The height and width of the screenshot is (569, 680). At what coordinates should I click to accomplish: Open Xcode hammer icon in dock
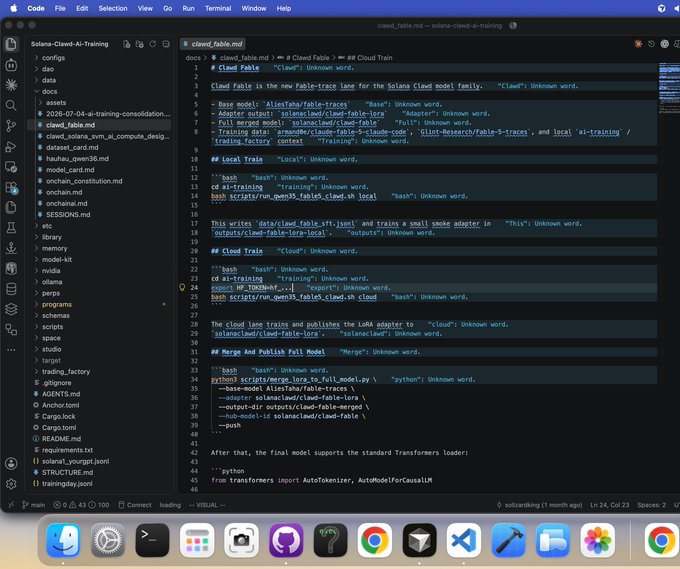tap(508, 540)
